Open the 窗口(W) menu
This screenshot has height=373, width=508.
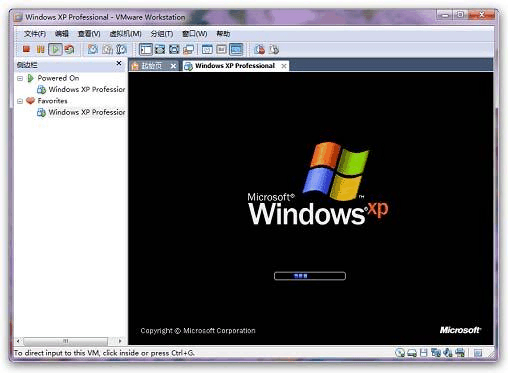pos(194,34)
